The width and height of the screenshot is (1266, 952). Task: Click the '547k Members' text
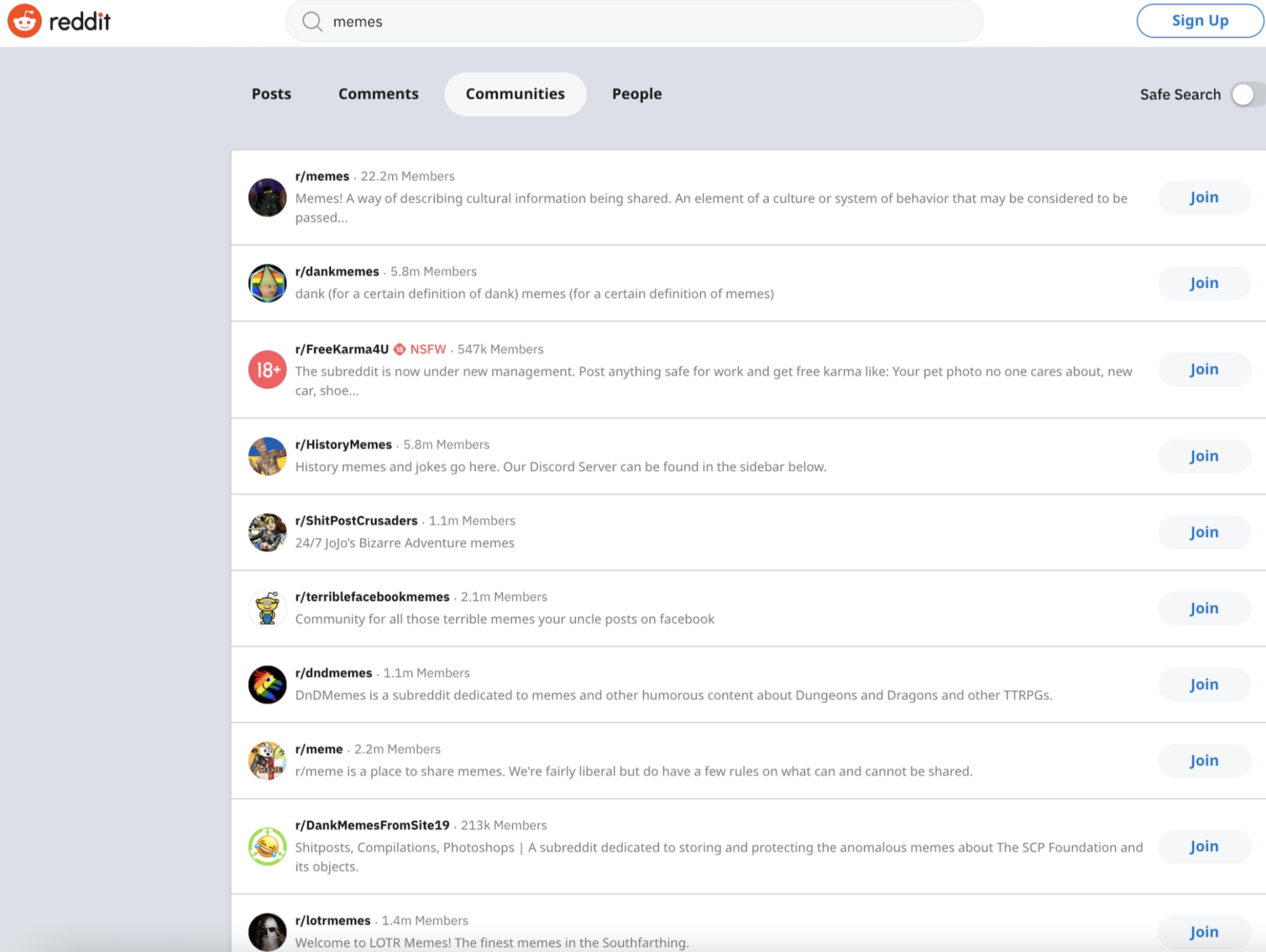pyautogui.click(x=500, y=349)
